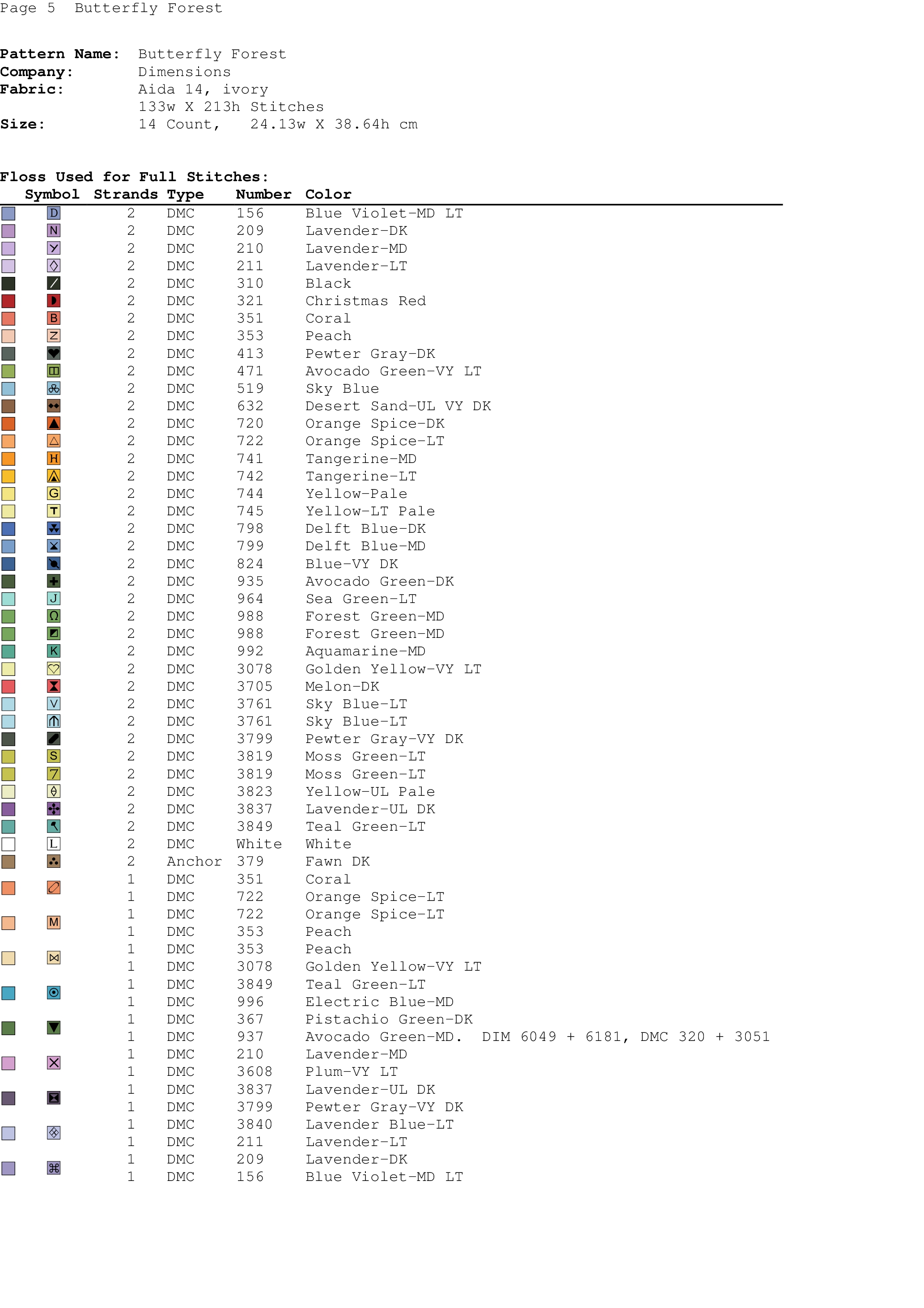Select the 'H' symbol for Tangerine-MD
Image resolution: width=924 pixels, height=1308 pixels.
[x=54, y=459]
